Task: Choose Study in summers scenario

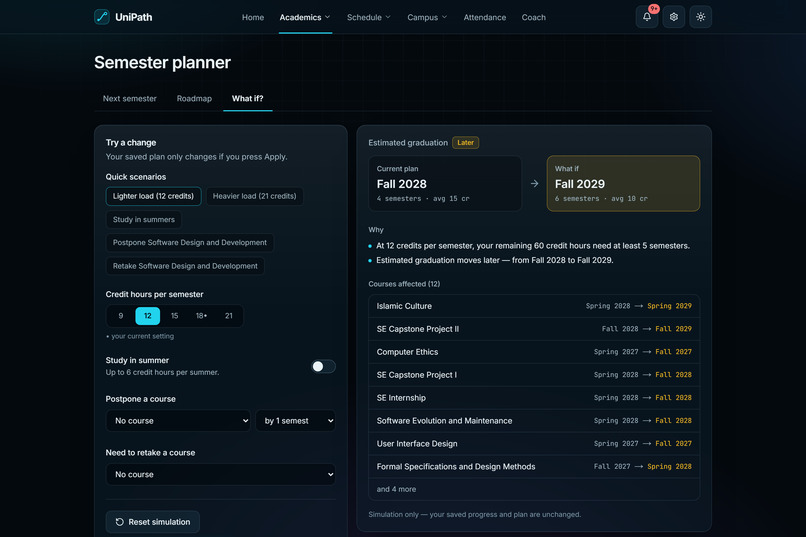Action: [x=143, y=219]
